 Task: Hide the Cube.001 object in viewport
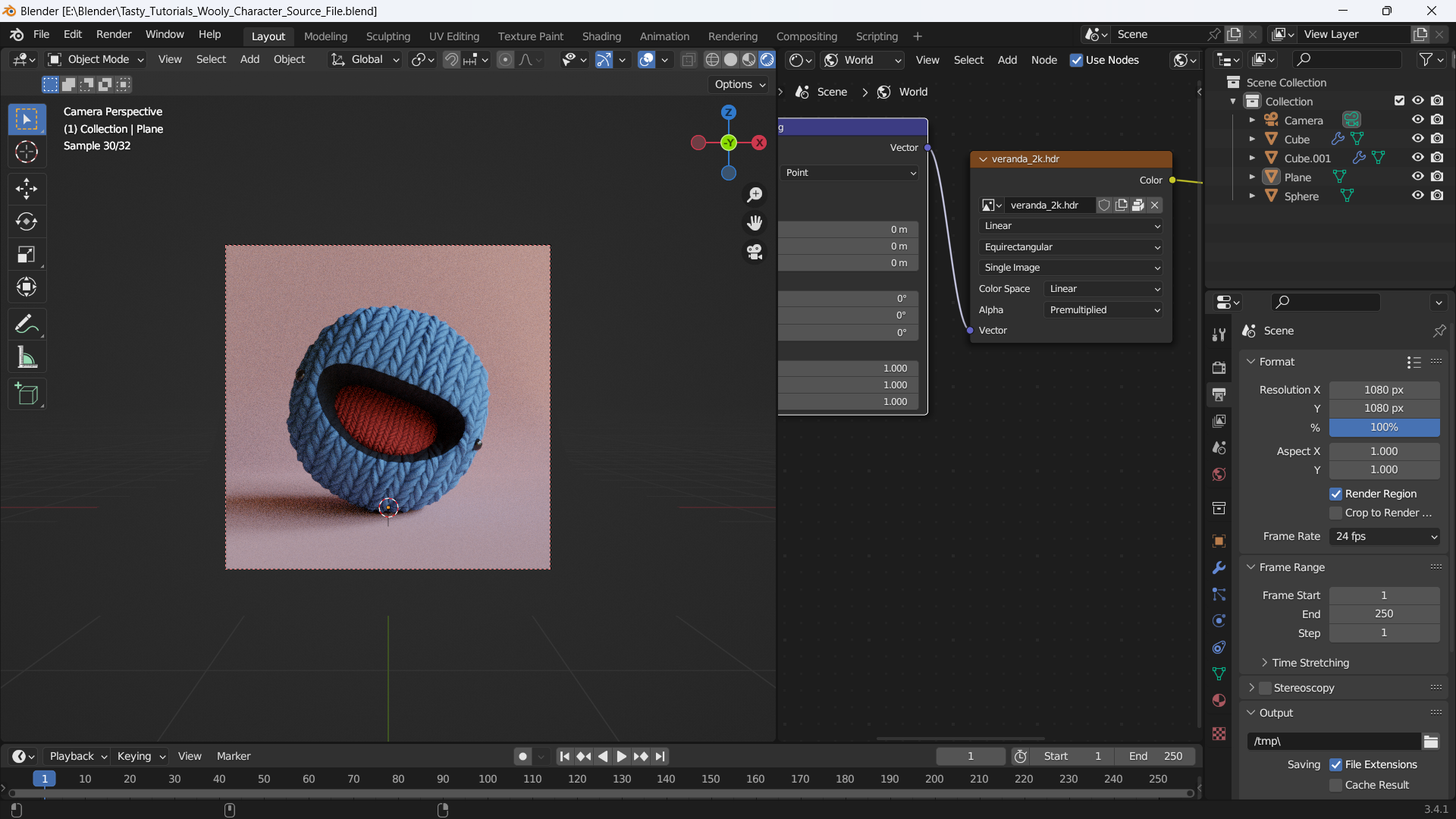(1417, 158)
